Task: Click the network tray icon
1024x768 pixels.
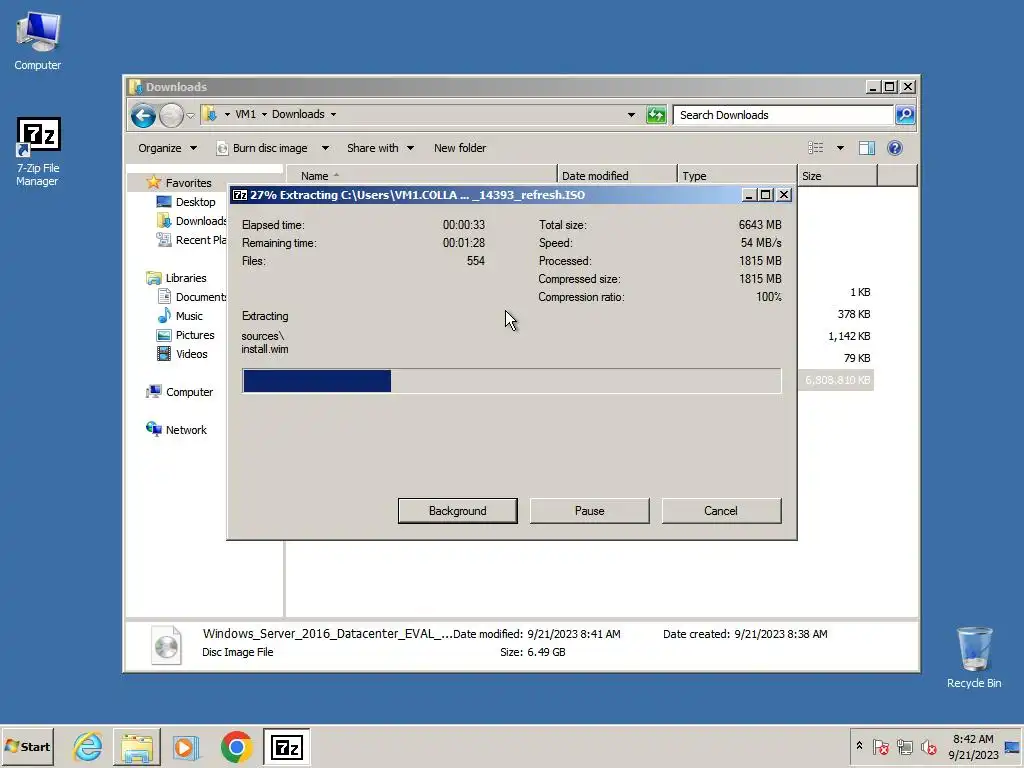Action: 904,747
